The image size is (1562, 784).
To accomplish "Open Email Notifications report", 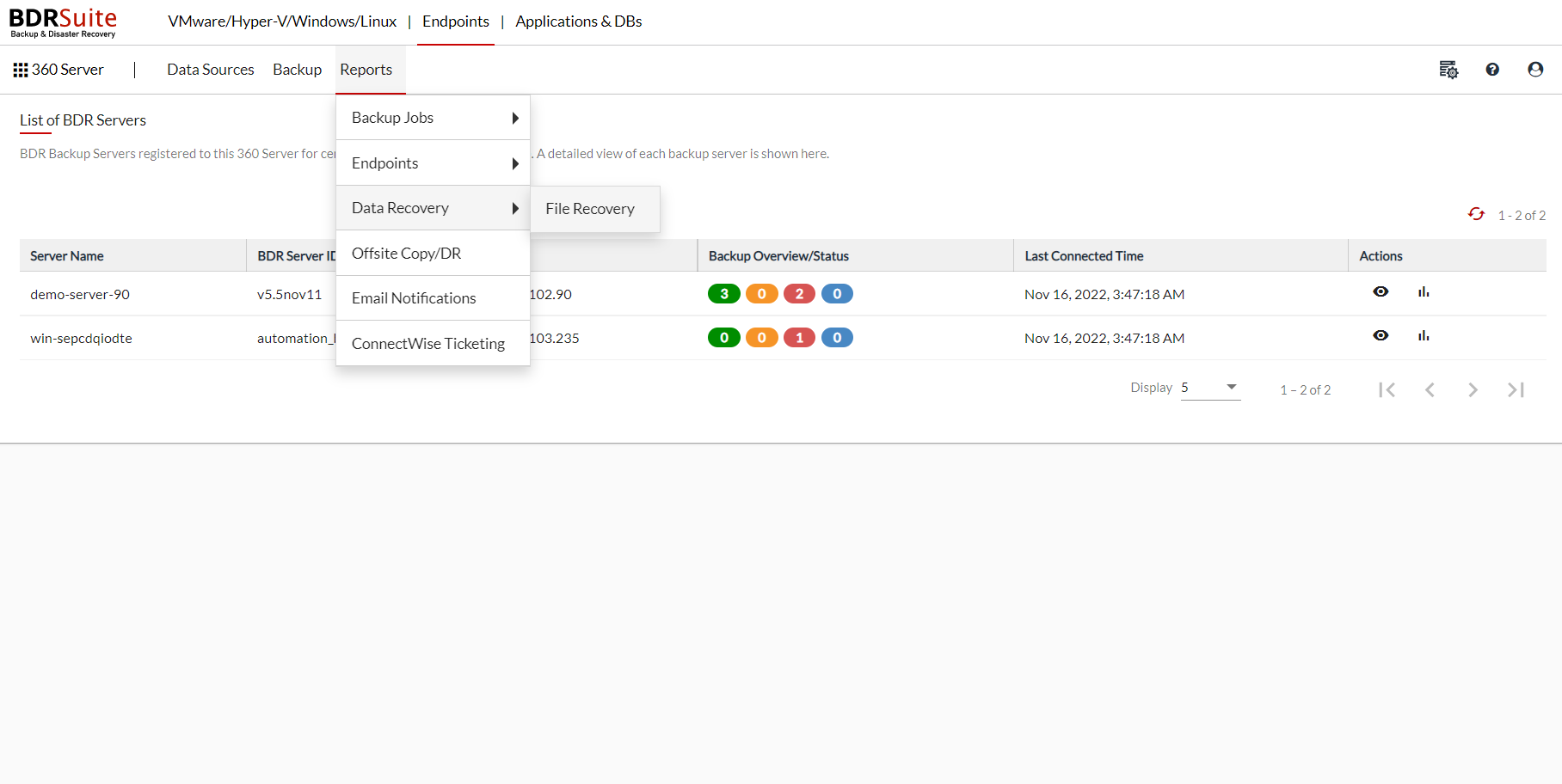I will 433,298.
